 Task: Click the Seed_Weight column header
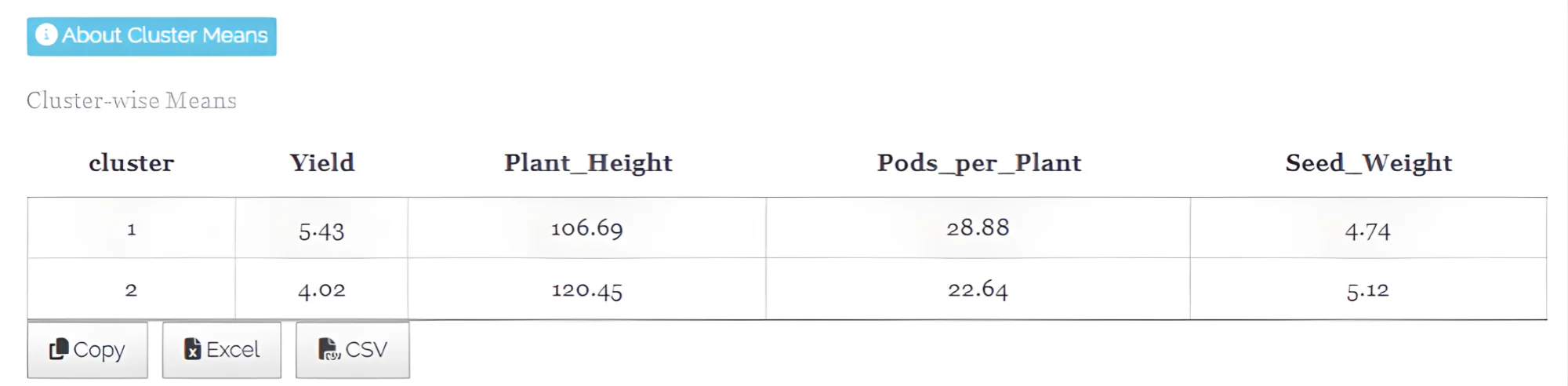click(1368, 163)
